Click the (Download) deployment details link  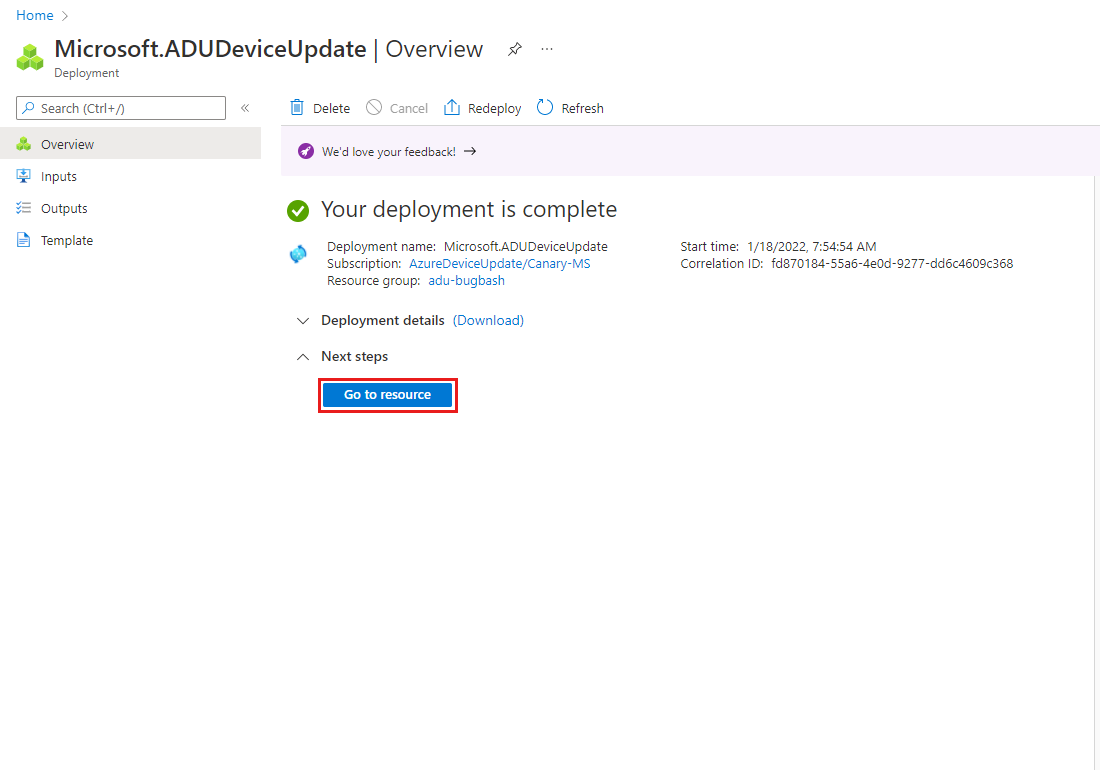pyautogui.click(x=488, y=320)
